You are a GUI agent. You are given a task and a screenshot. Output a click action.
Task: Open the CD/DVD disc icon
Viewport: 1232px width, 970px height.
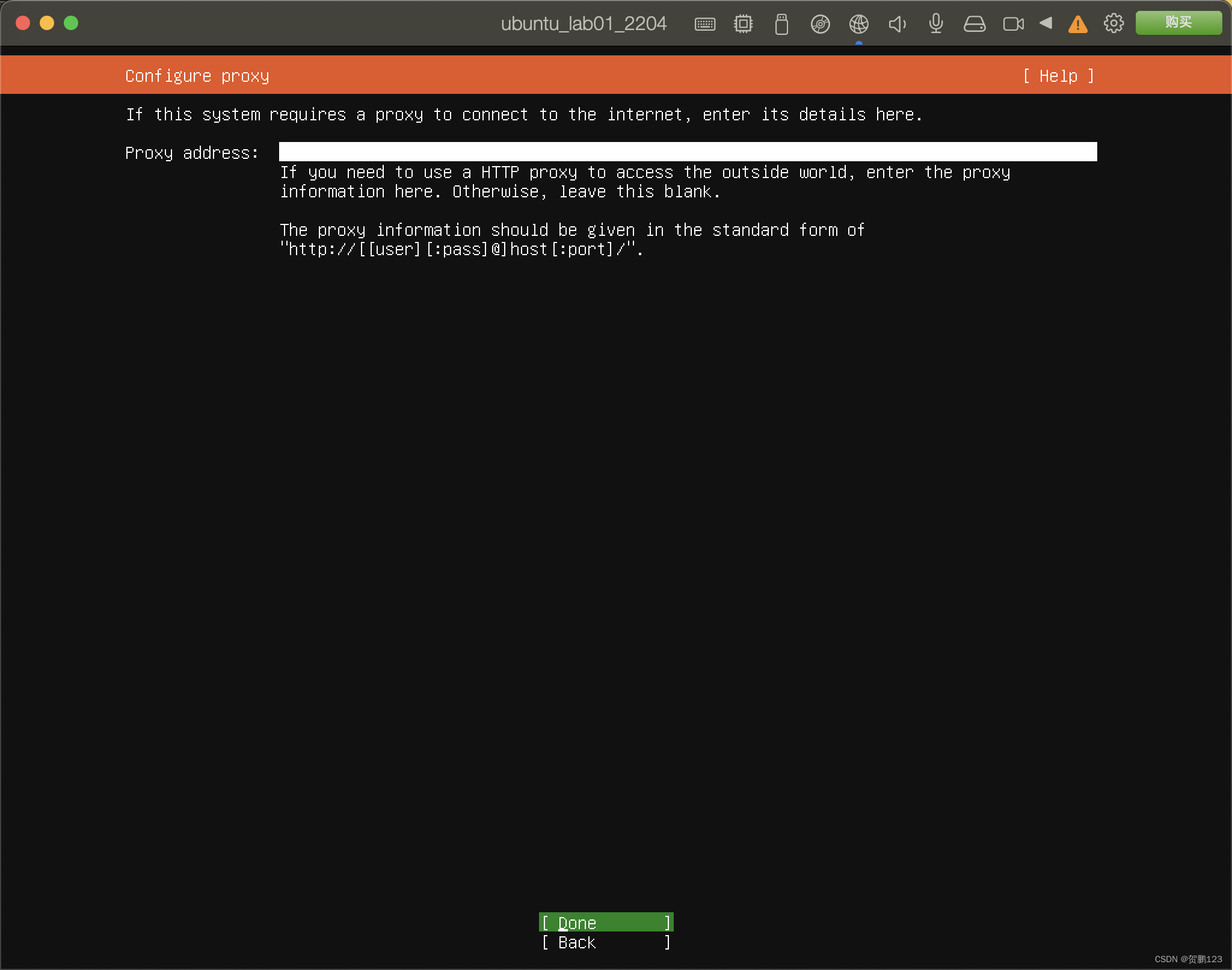[820, 24]
